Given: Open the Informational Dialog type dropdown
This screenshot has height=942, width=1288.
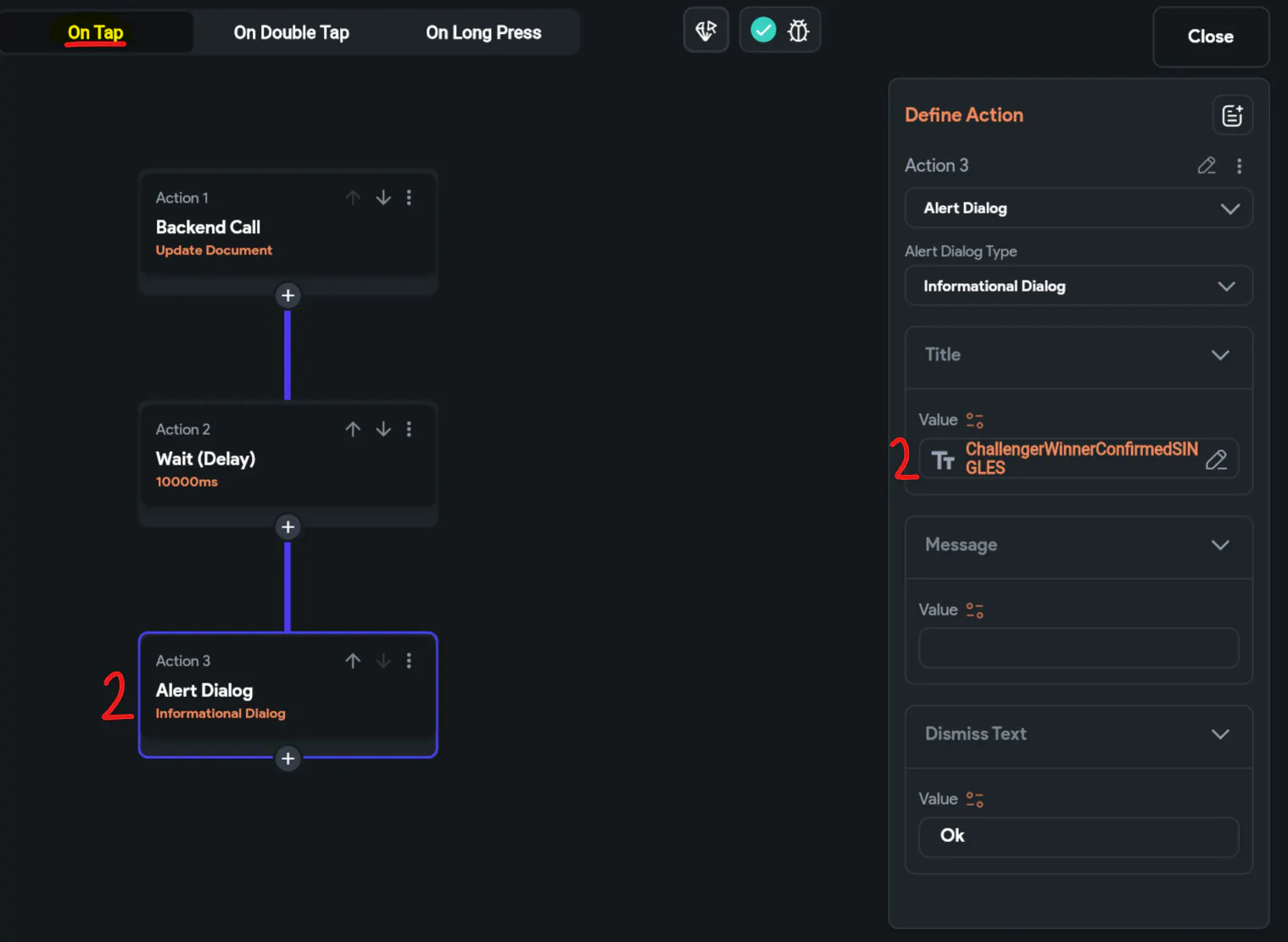Looking at the screenshot, I should click(x=1079, y=286).
